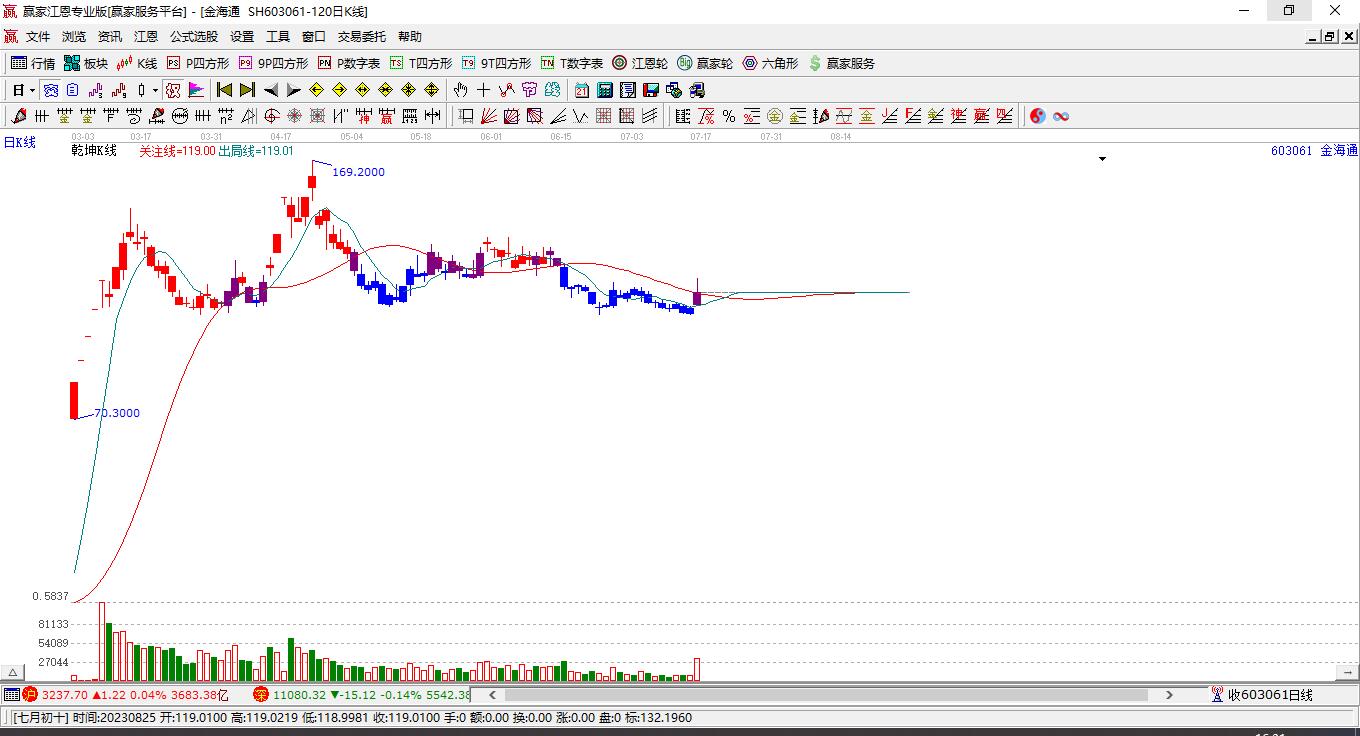Open the calendar date icon
Image resolution: width=1360 pixels, height=736 pixels.
(x=582, y=90)
